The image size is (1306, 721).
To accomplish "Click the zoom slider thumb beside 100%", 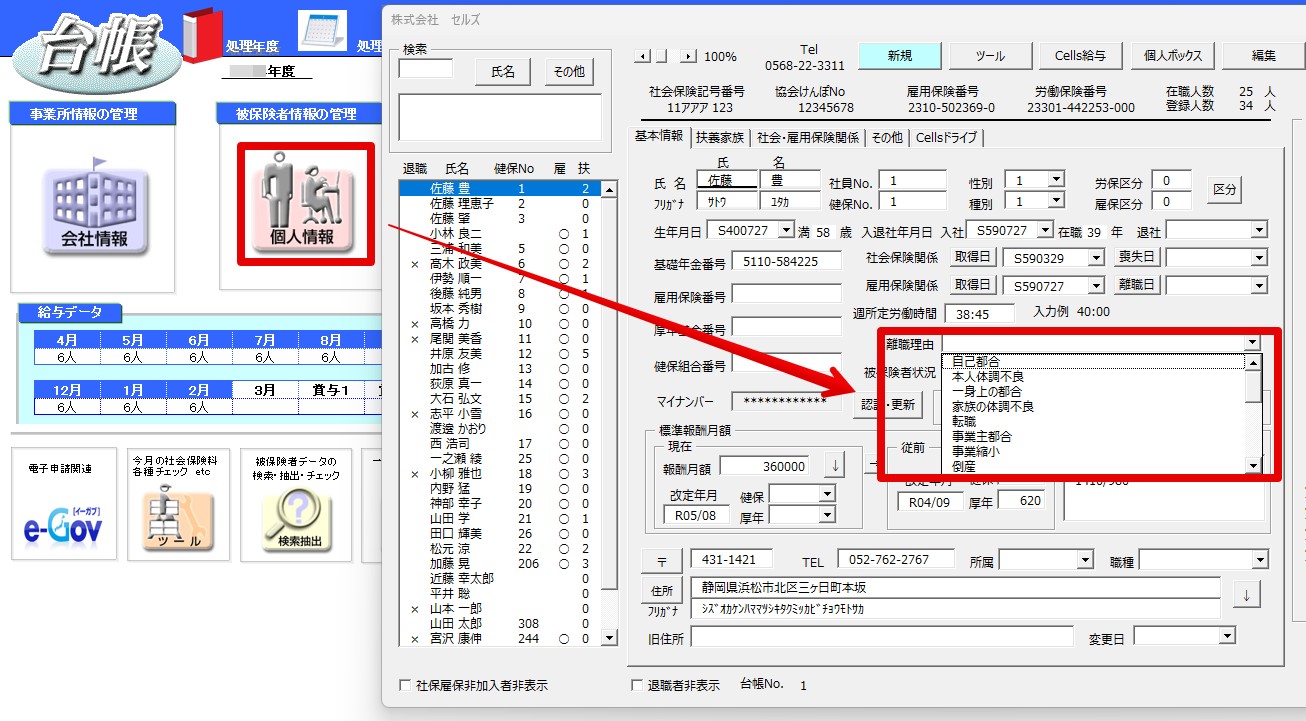I will click(x=661, y=56).
